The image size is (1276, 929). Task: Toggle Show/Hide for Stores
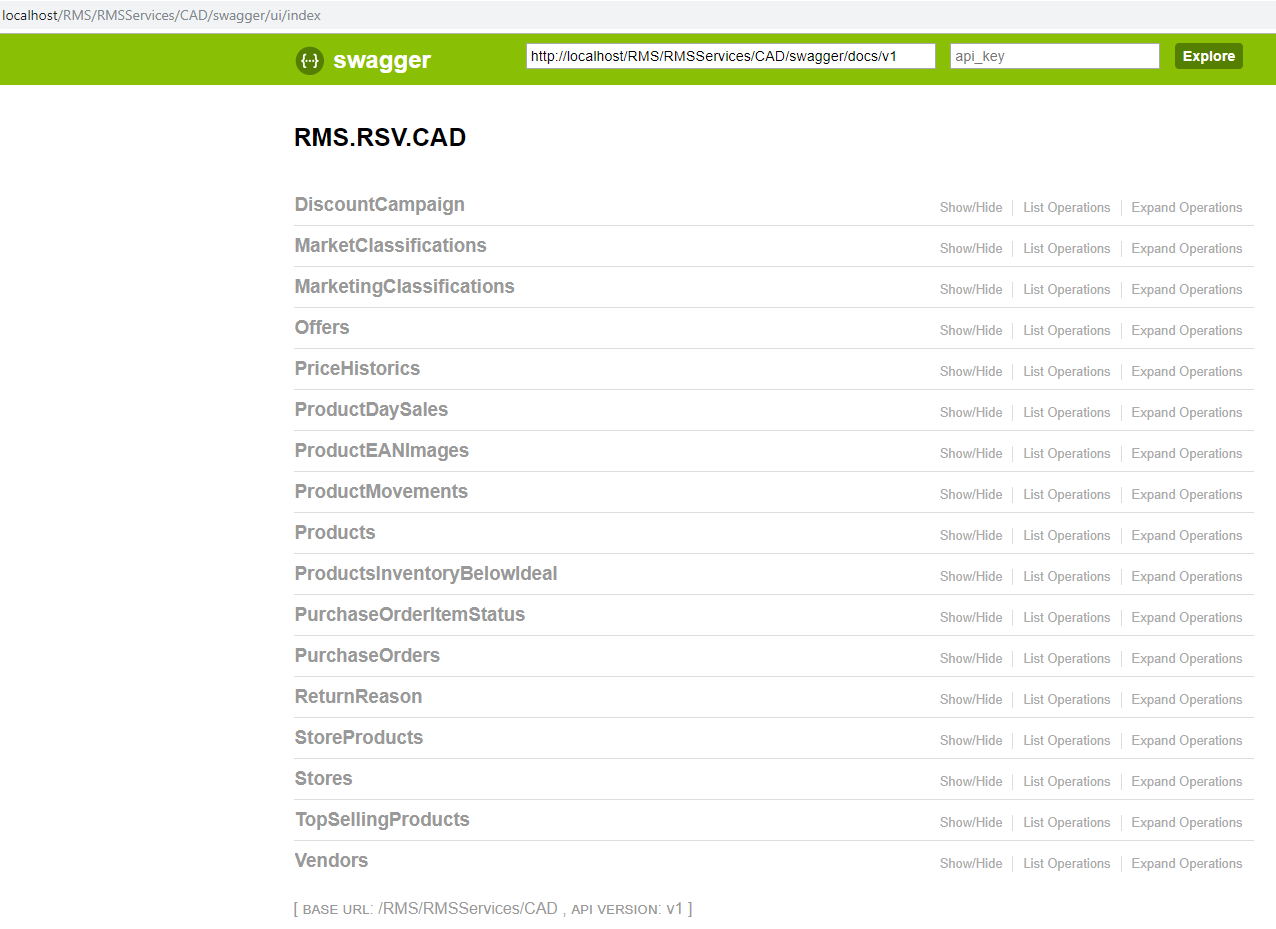coord(970,782)
